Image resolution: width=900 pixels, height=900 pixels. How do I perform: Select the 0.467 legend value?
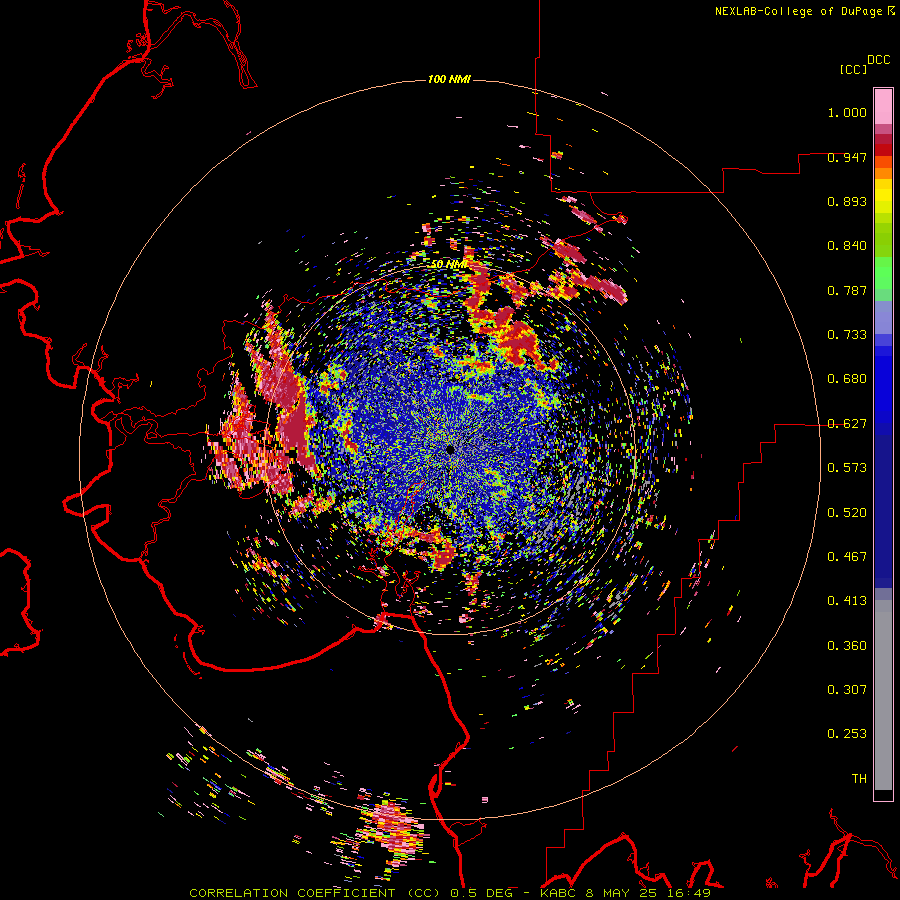[x=847, y=557]
